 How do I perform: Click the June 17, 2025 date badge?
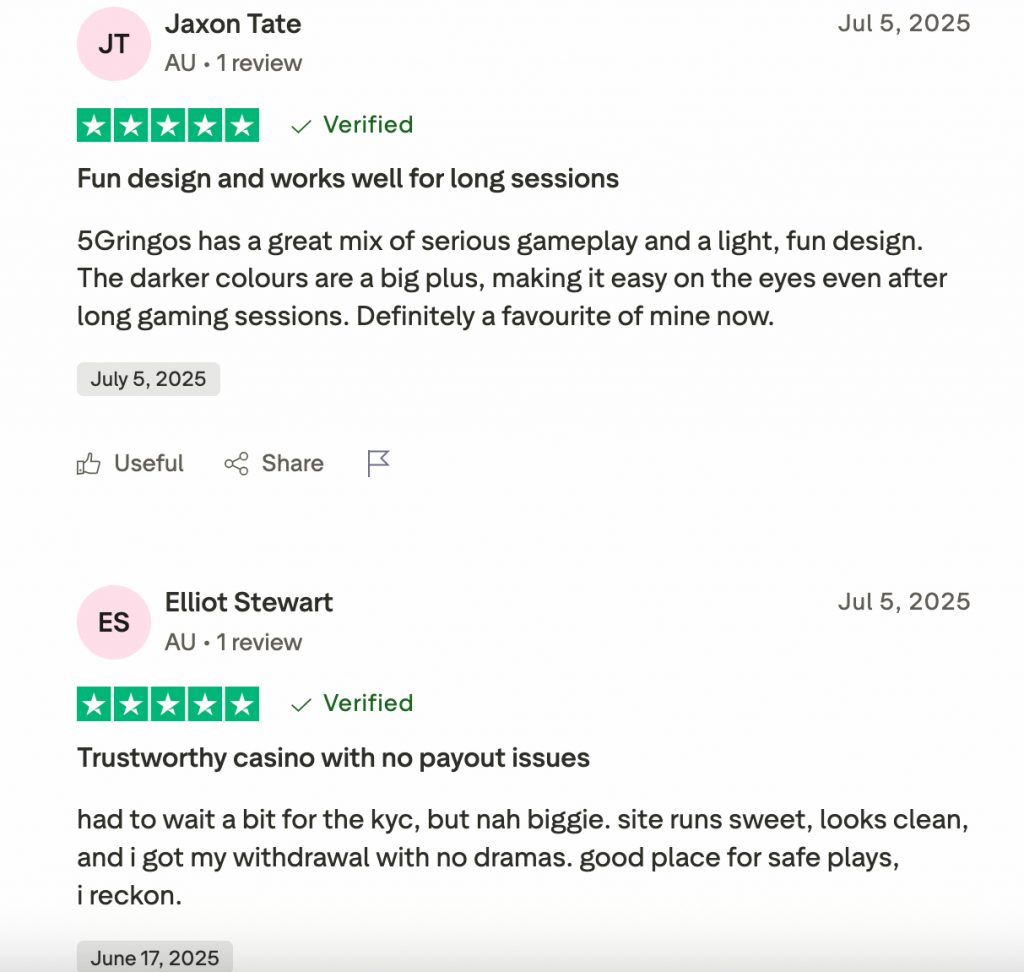[154, 958]
